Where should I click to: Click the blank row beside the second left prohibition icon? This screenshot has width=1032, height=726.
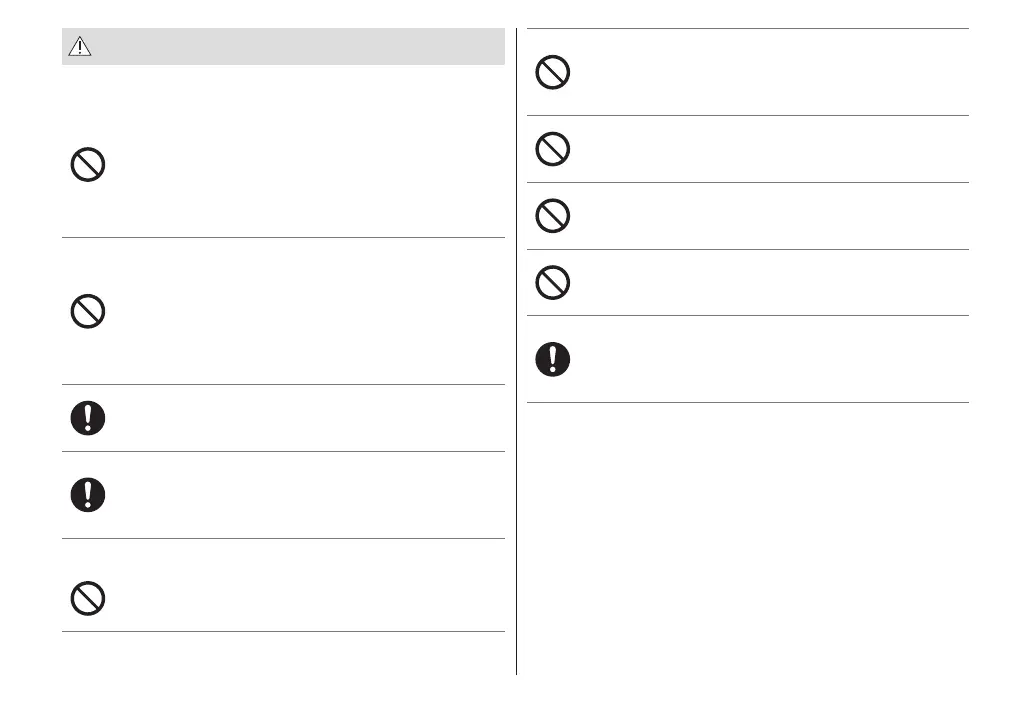coord(300,312)
